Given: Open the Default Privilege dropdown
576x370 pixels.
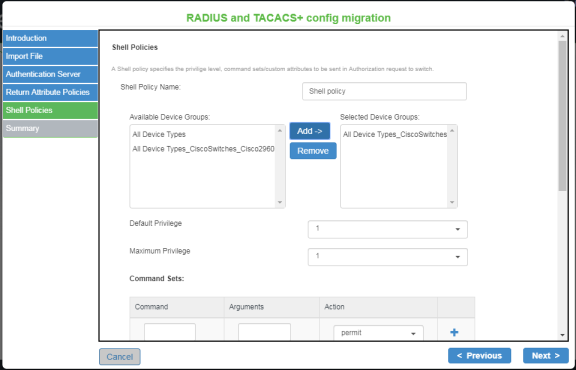Looking at the screenshot, I should point(388,229).
